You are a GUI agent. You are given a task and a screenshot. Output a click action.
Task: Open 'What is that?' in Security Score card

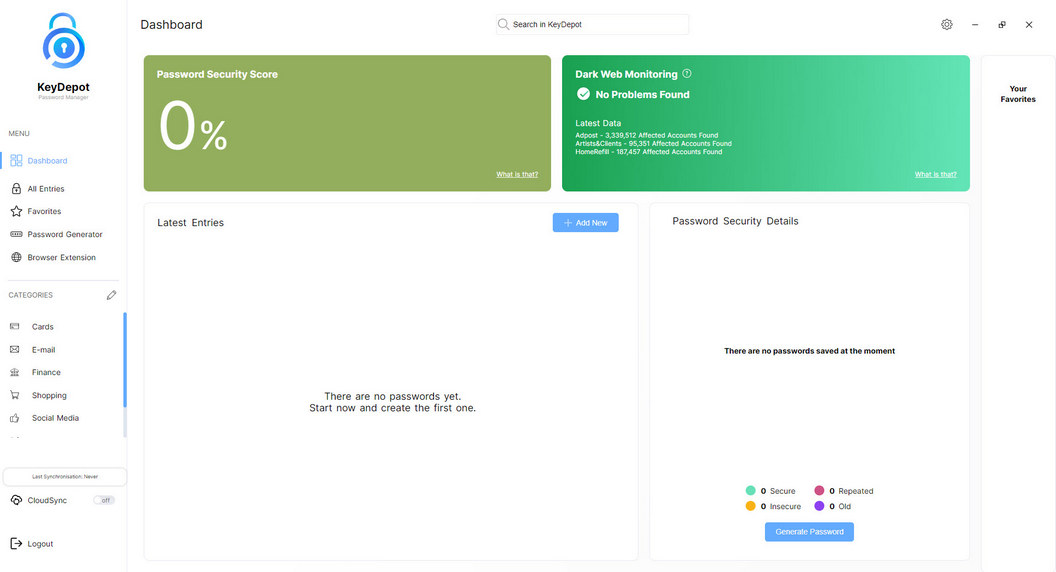[517, 174]
